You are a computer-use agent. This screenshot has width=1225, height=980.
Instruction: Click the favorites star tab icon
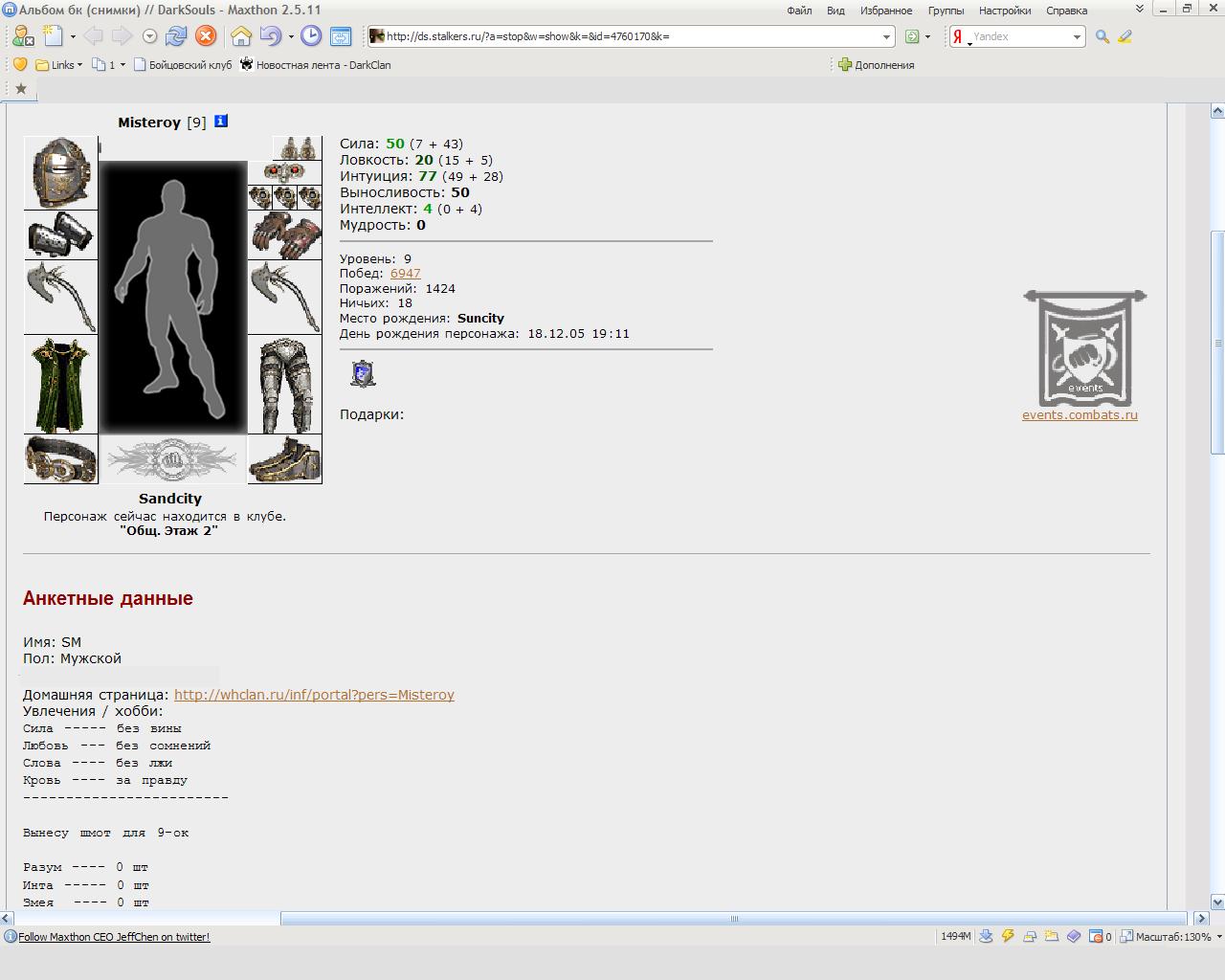coord(20,89)
